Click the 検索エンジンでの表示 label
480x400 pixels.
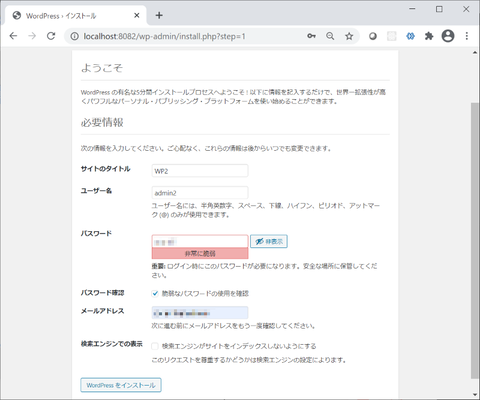click(x=112, y=344)
